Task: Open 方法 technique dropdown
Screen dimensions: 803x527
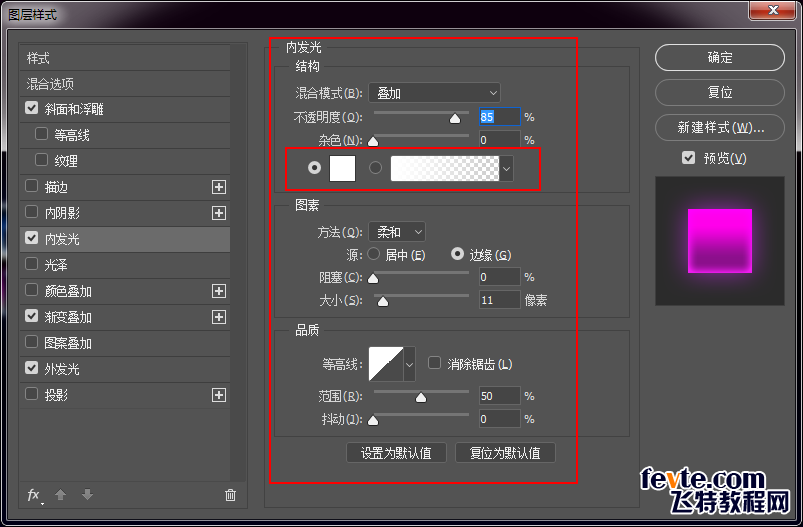Action: point(397,232)
